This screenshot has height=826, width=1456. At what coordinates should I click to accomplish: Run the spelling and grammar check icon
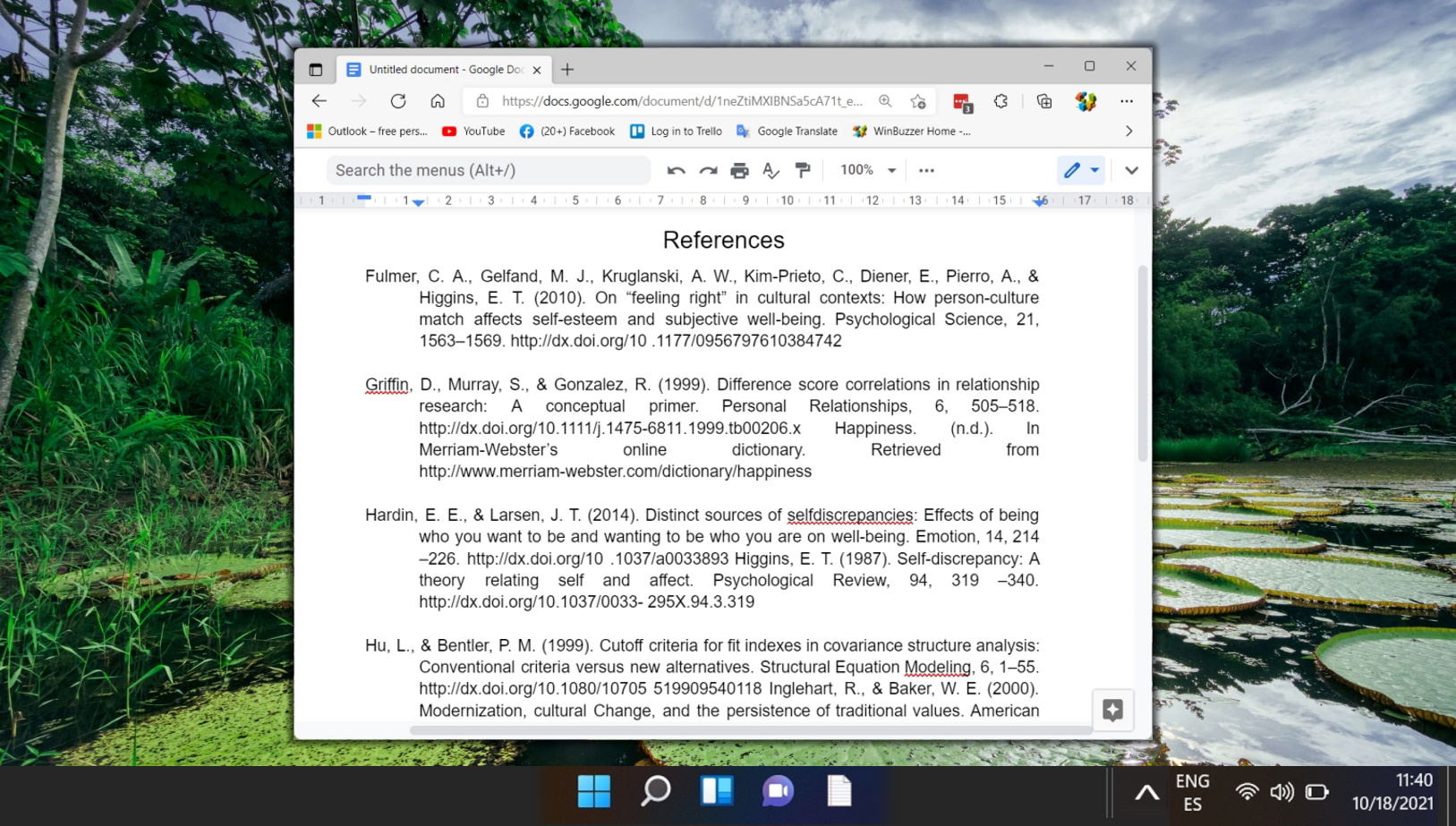[771, 170]
